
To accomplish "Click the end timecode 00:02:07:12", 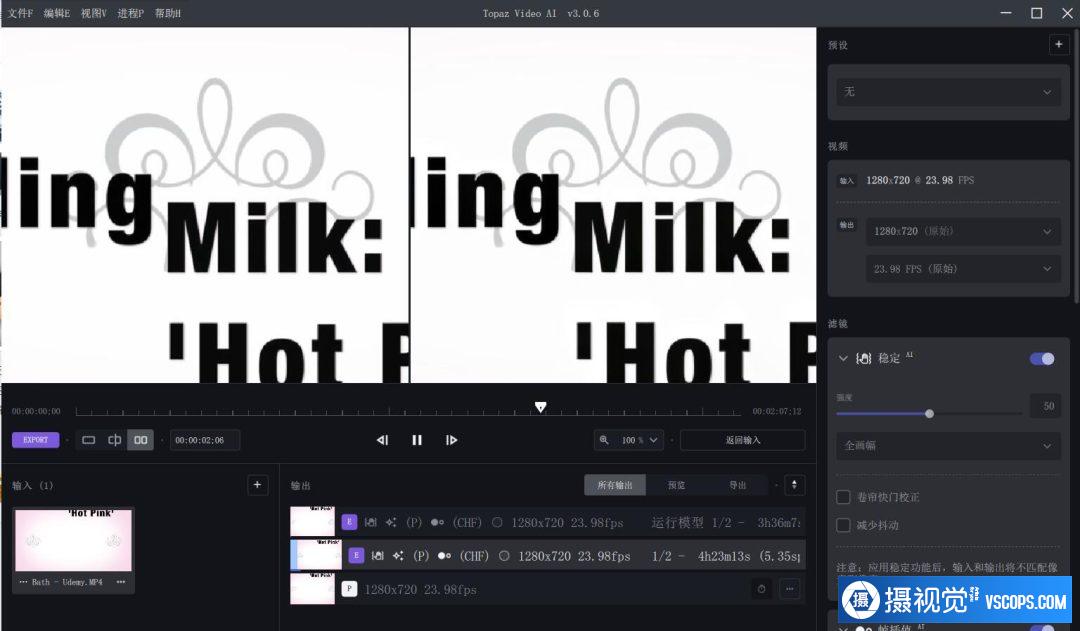I will pyautogui.click(x=776, y=411).
